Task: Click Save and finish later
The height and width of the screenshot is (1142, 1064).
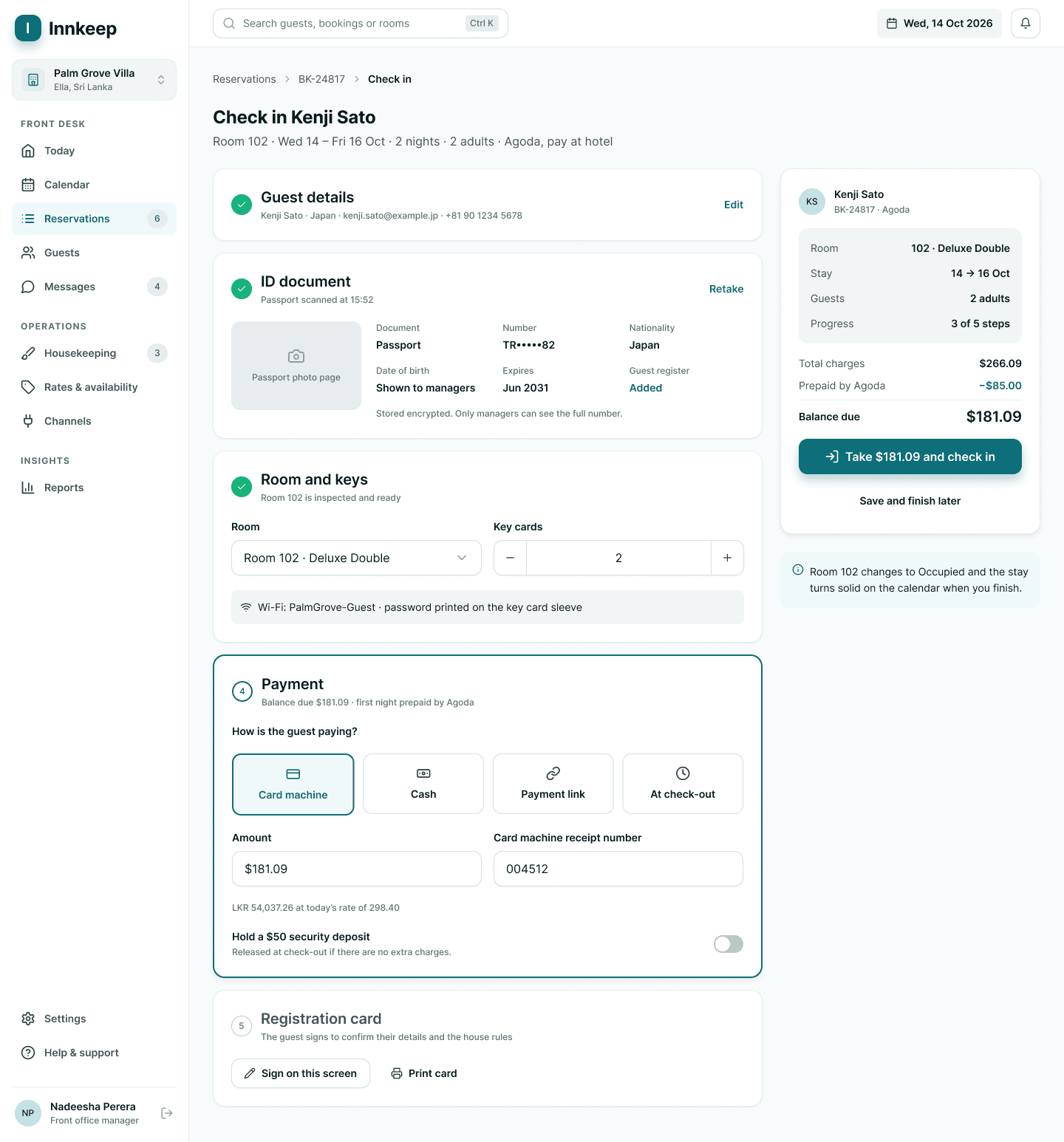Action: pyautogui.click(x=910, y=501)
